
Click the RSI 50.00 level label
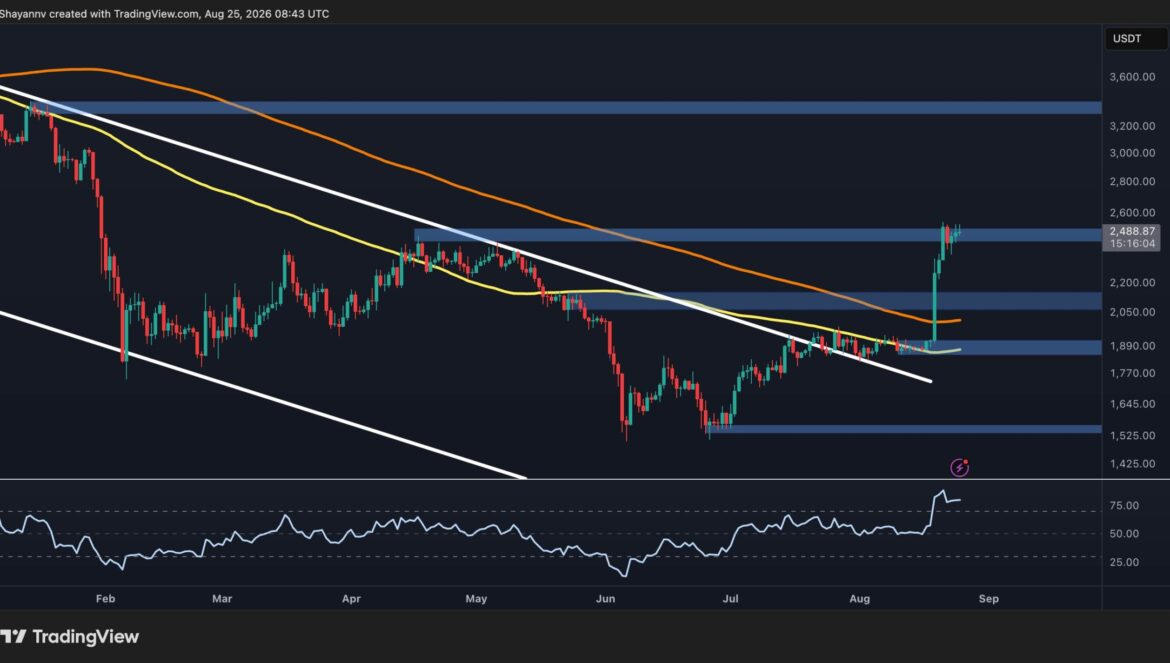point(1124,534)
